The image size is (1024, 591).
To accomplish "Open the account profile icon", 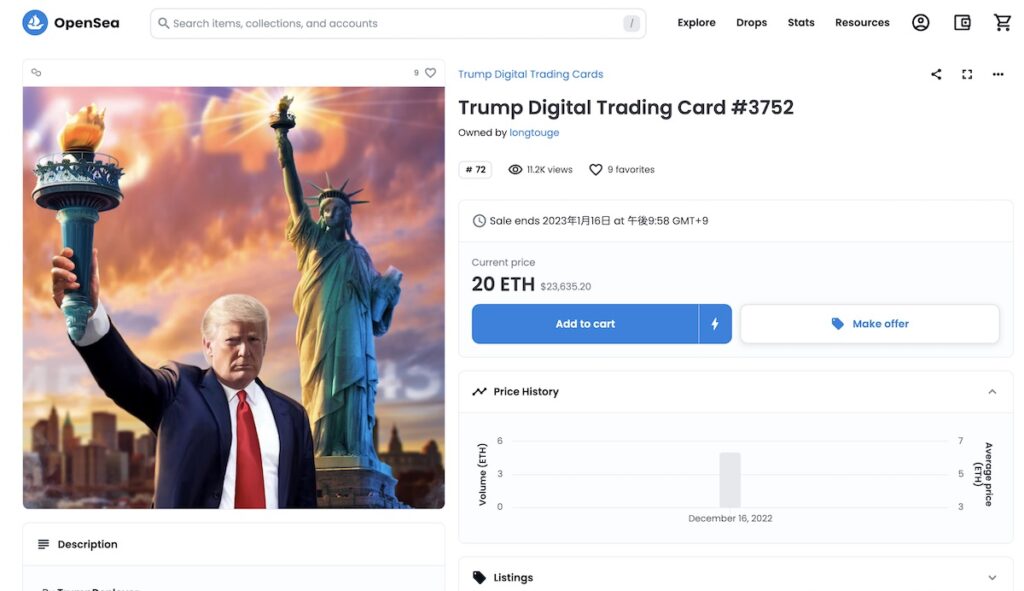I will [x=920, y=23].
